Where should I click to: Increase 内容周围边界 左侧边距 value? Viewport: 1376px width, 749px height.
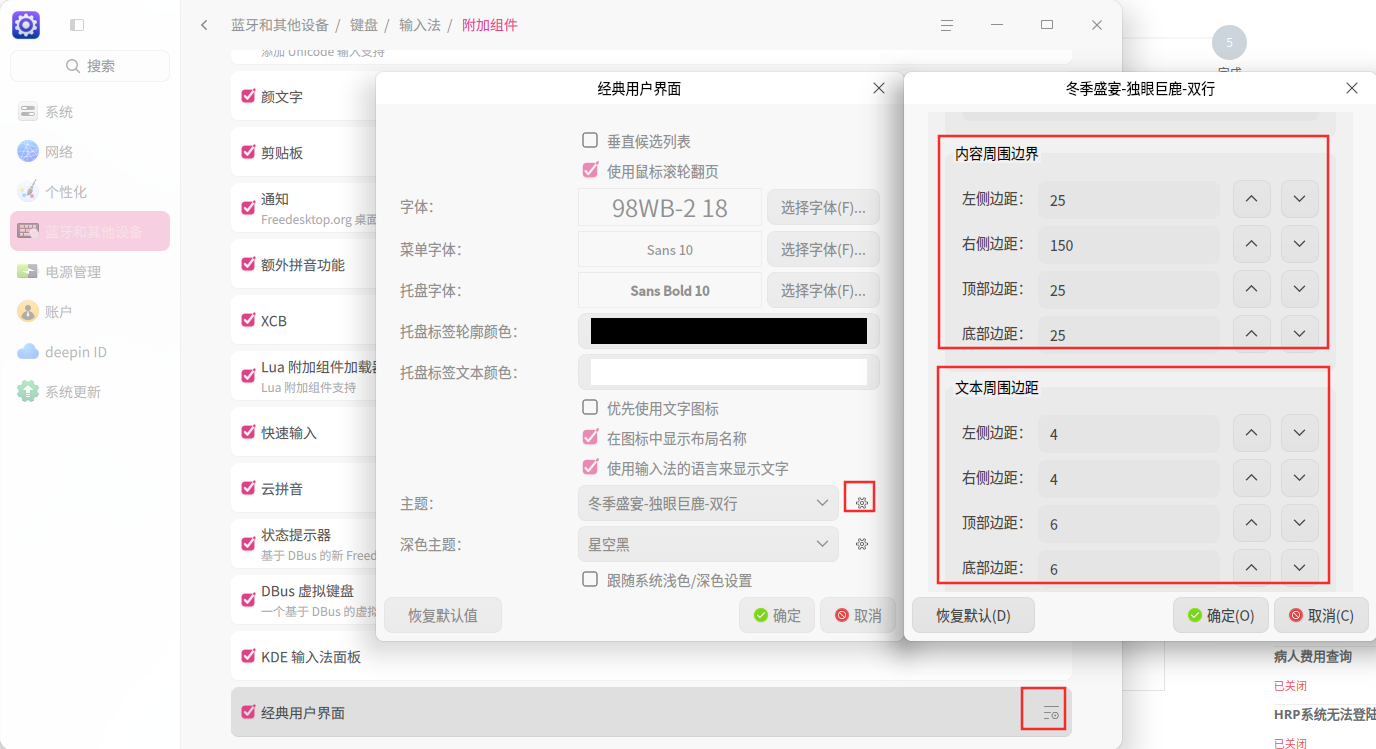pos(1251,199)
